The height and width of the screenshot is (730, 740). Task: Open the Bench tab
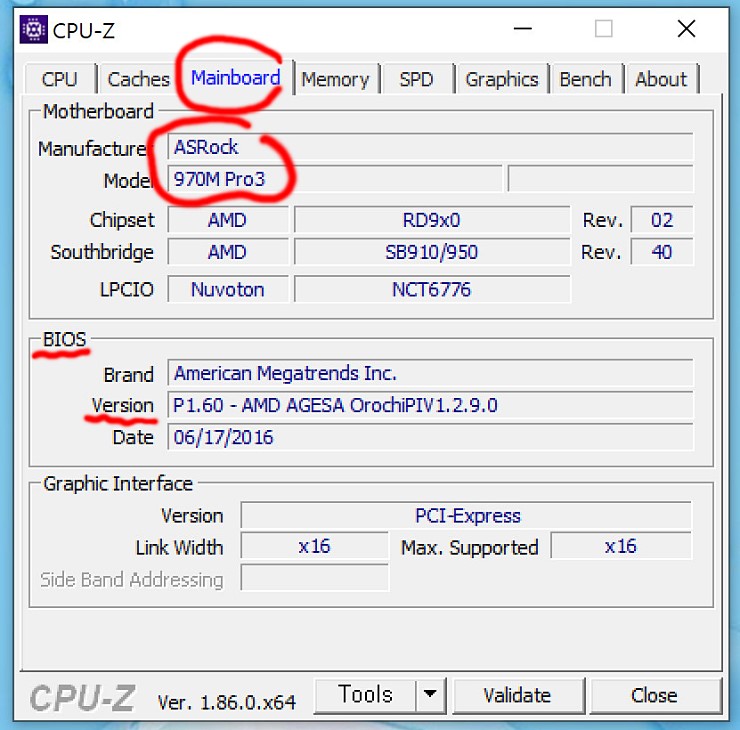click(x=585, y=79)
